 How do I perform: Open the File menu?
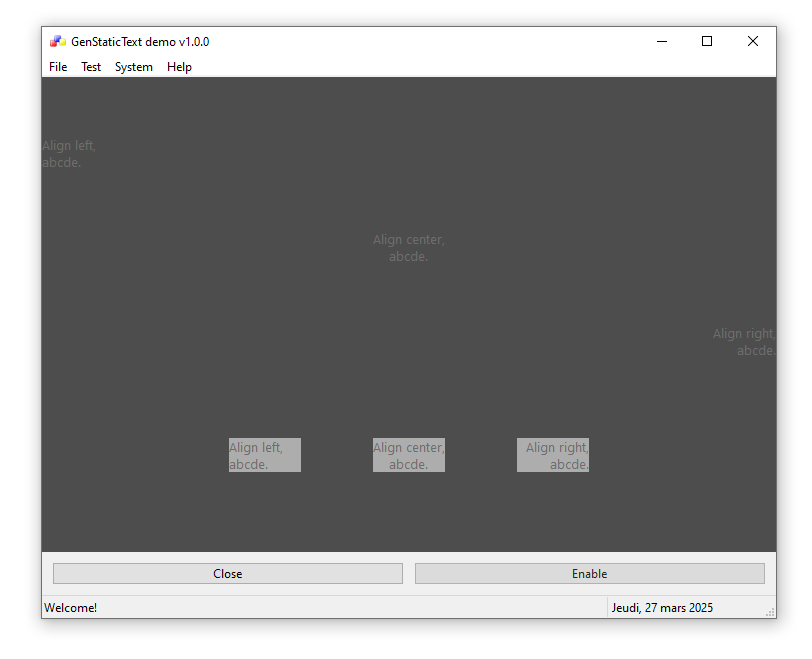click(x=58, y=67)
